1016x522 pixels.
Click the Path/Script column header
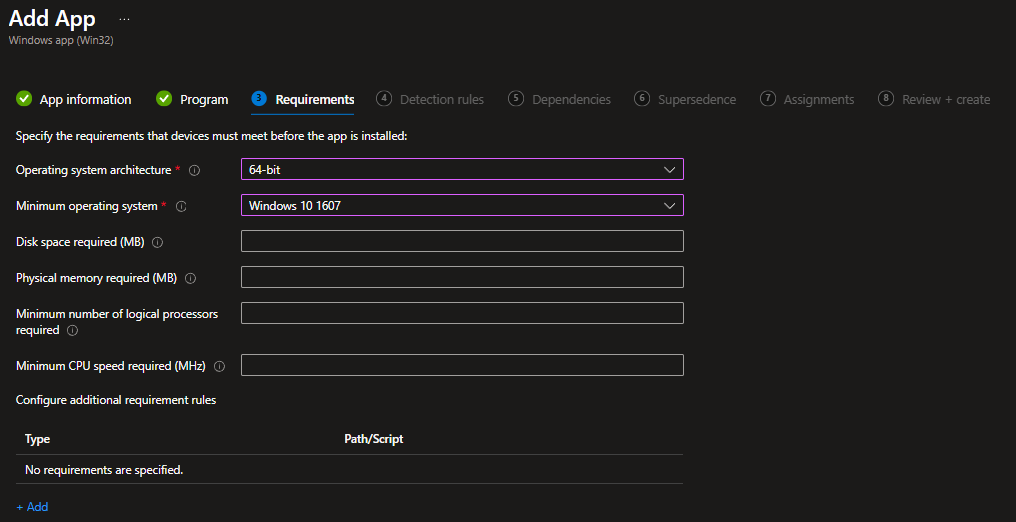374,439
